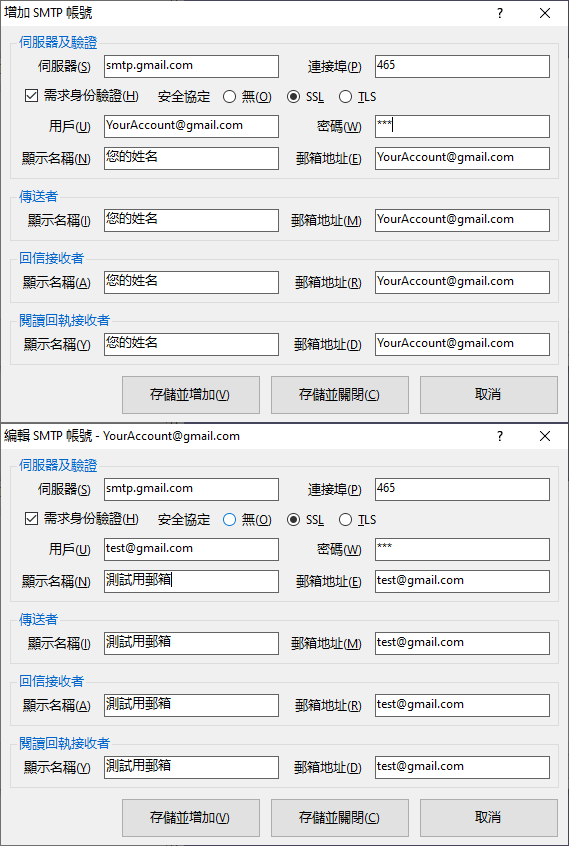Select TLS radio in Add SMTP dialog

coord(345,97)
